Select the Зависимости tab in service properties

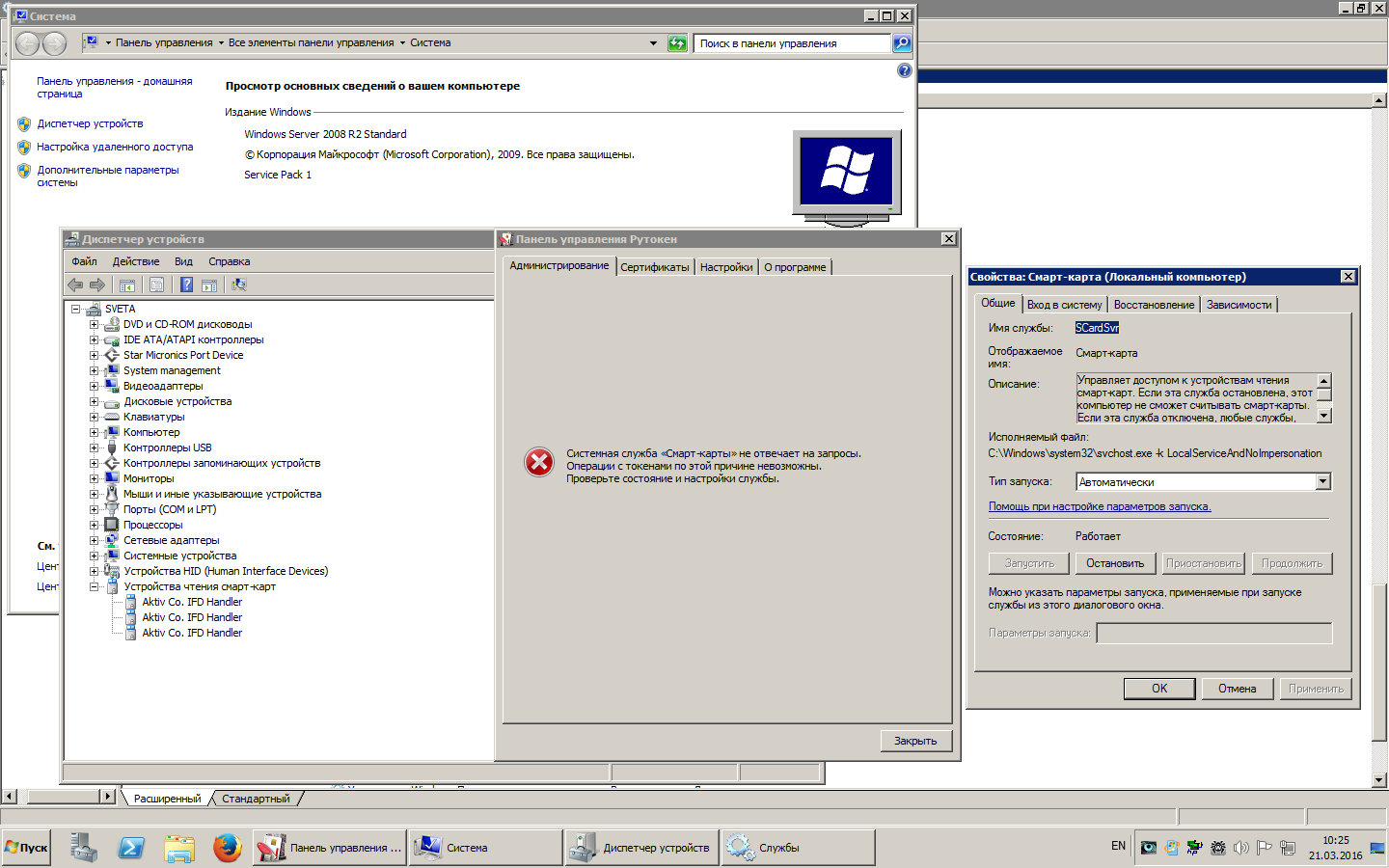click(1239, 305)
